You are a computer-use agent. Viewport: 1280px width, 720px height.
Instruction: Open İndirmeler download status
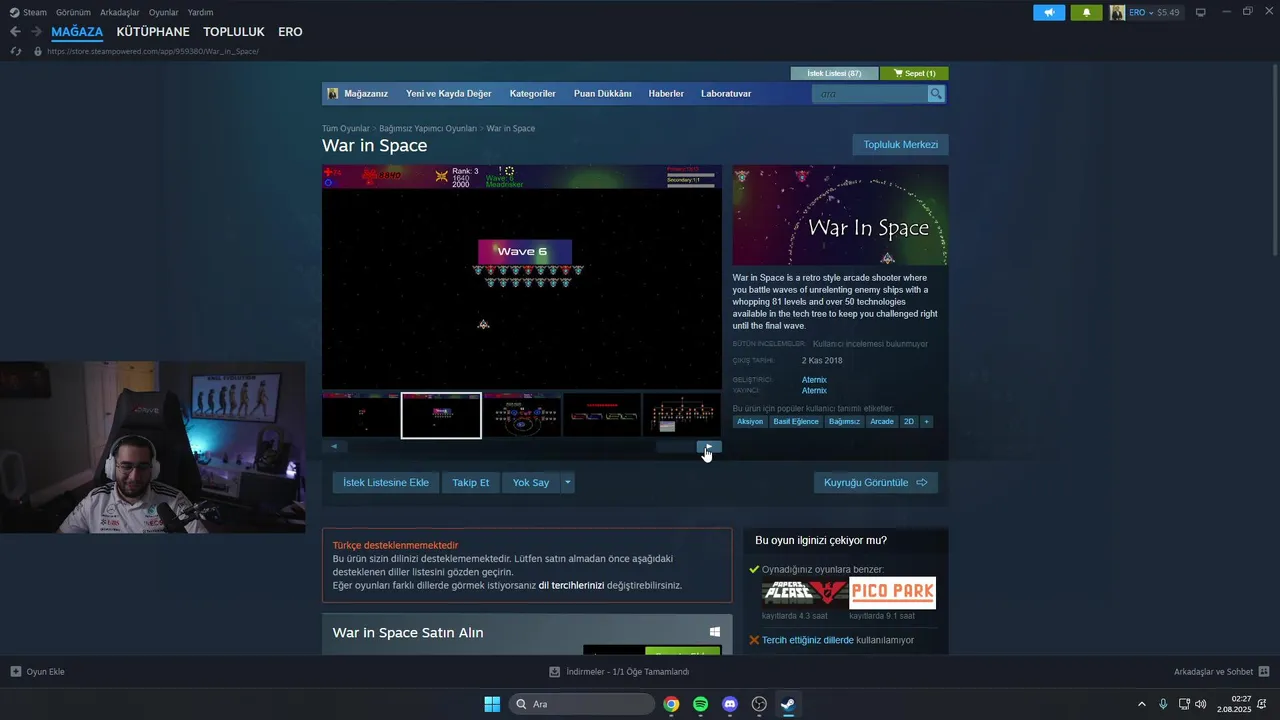click(x=619, y=672)
